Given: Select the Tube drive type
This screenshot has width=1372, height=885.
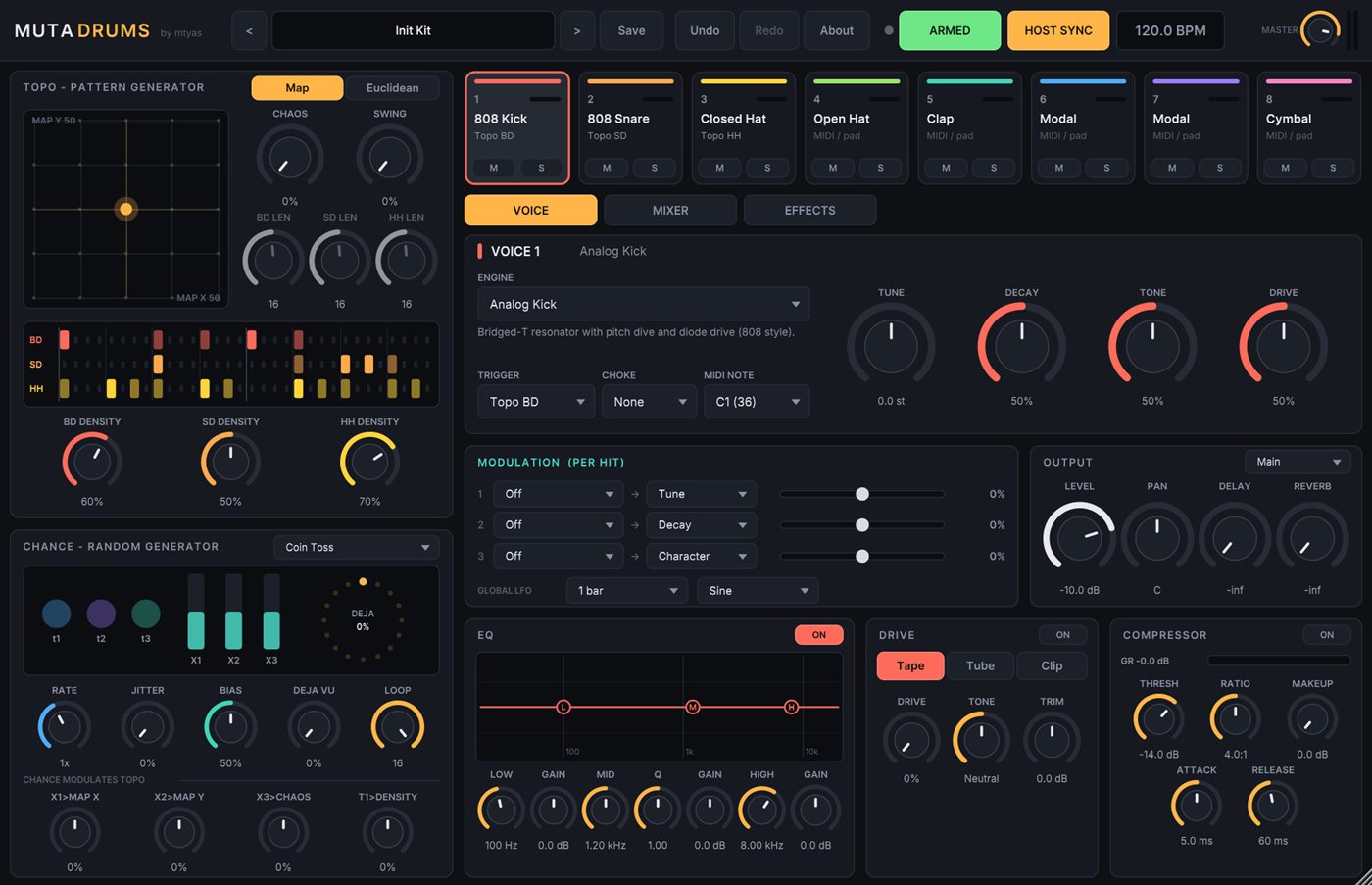Looking at the screenshot, I should [x=980, y=665].
